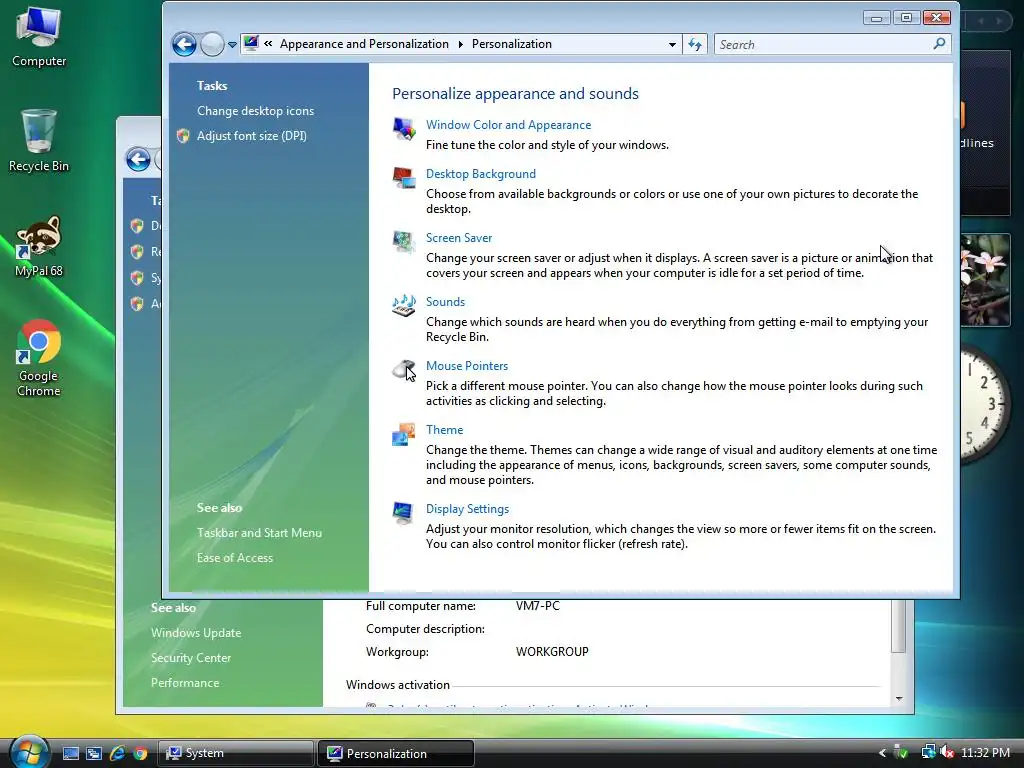
Task: Click Windows Update in System window
Action: 196,633
